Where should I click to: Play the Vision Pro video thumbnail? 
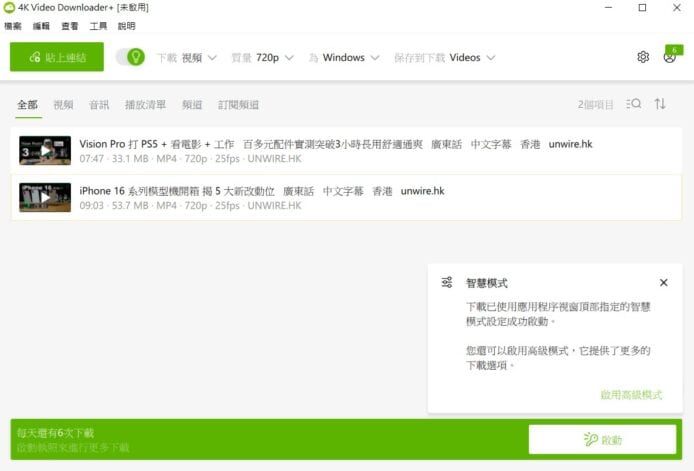[45, 151]
